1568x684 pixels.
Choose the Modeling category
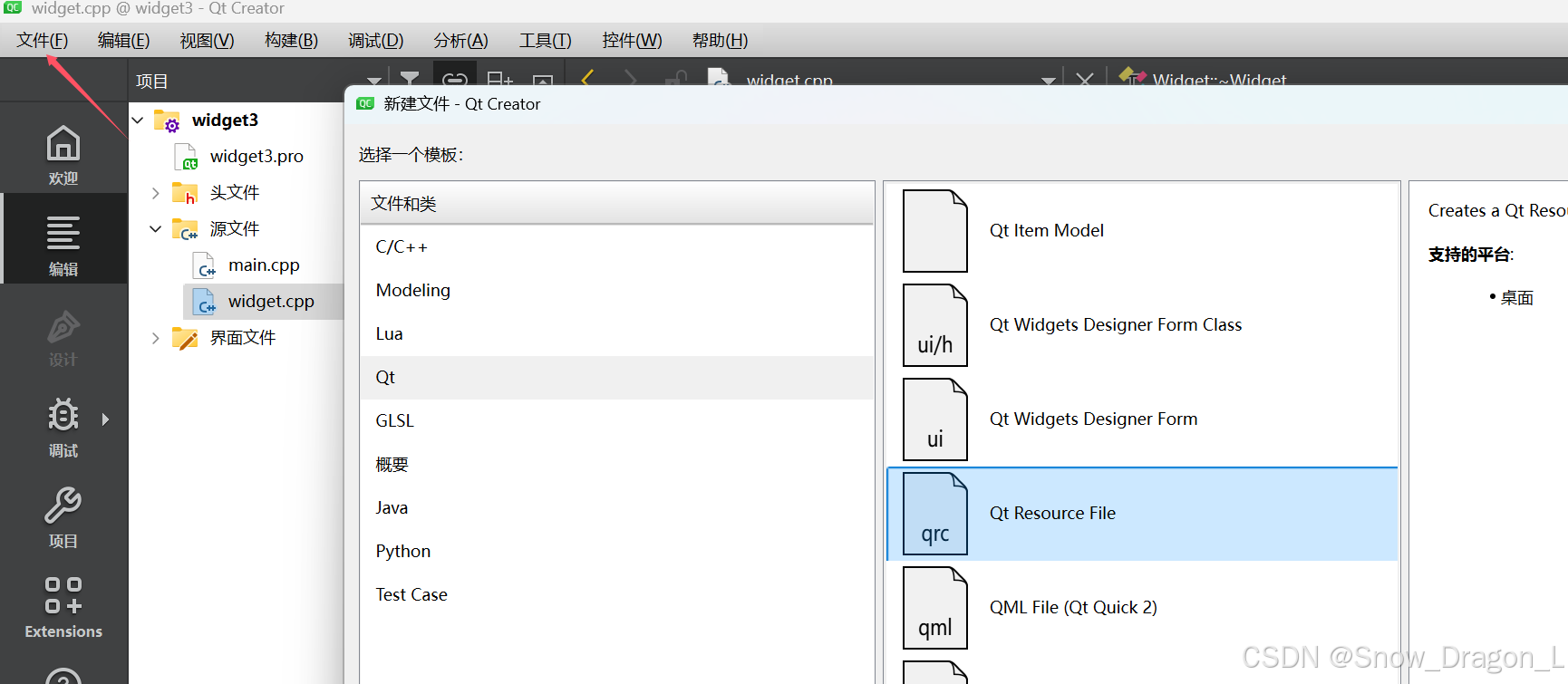tap(616, 290)
